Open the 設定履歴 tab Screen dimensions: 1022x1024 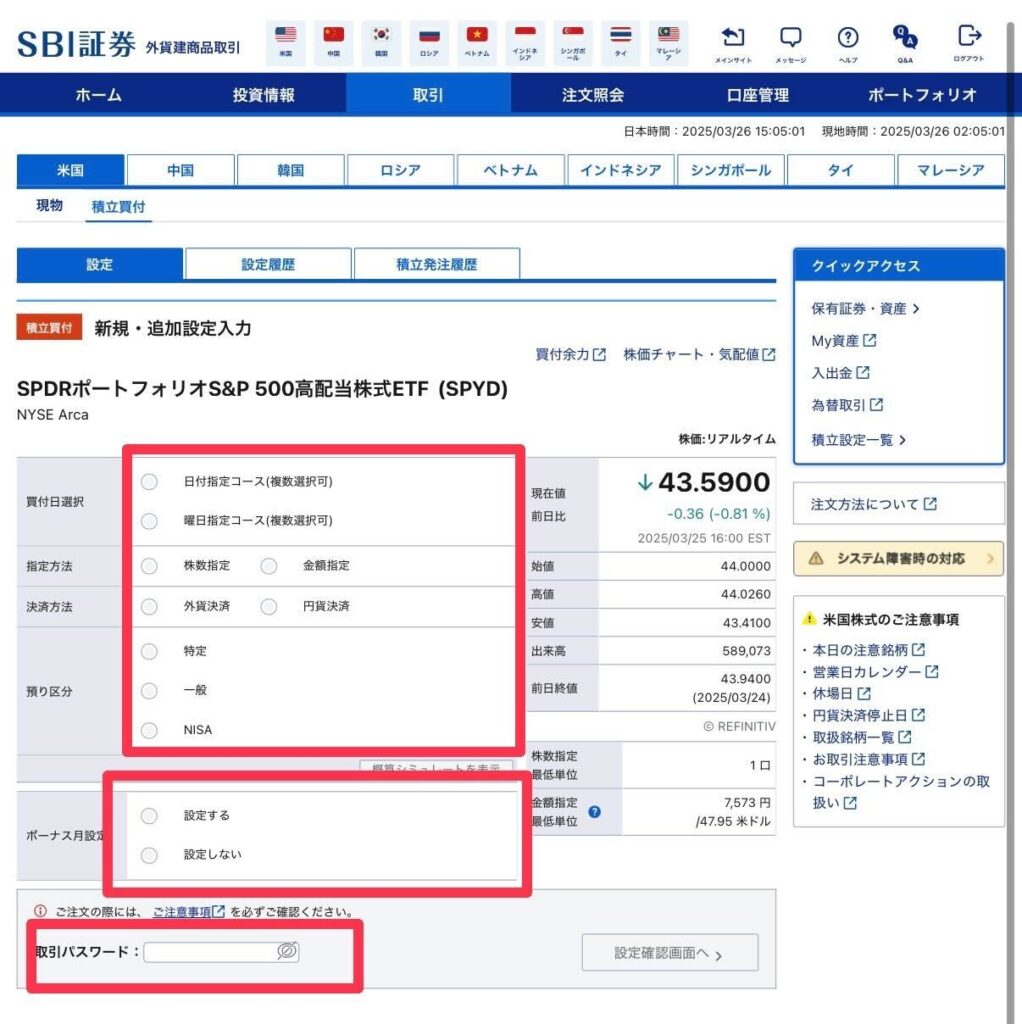click(268, 264)
